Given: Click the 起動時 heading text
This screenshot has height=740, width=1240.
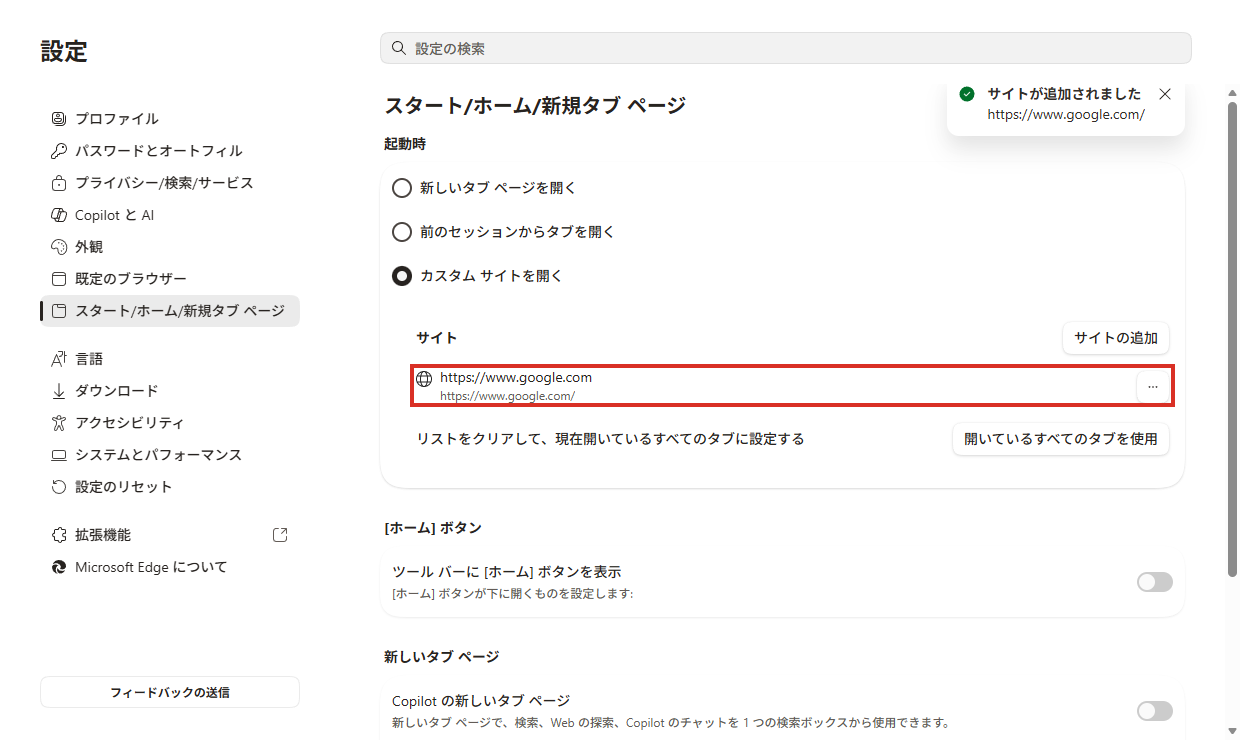Looking at the screenshot, I should [x=405, y=144].
